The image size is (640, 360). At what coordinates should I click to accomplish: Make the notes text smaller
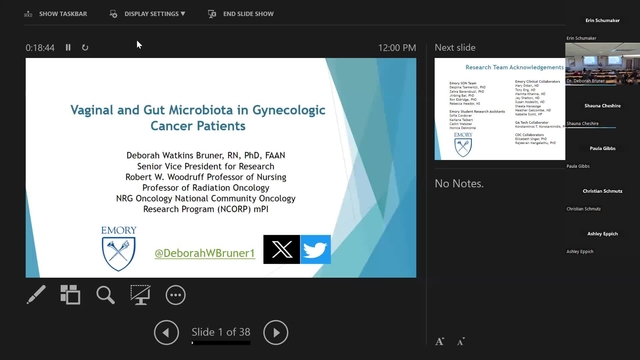461,342
